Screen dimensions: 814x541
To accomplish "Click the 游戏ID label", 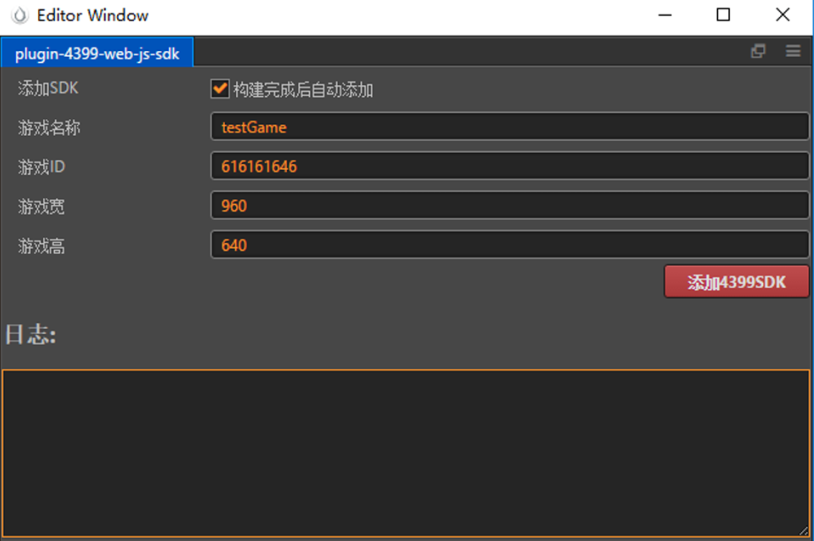I will click(x=41, y=167).
